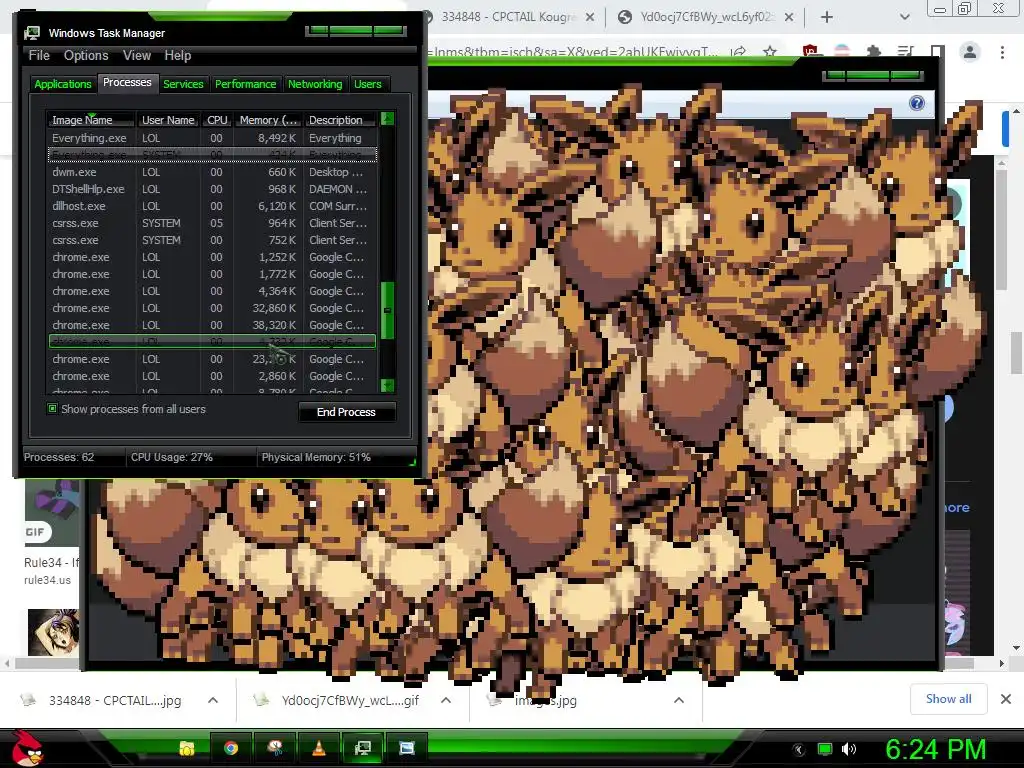Close the Yd0ocj7CfBWy_wcL6yf02 tab
This screenshot has height=768, width=1024.
[x=789, y=17]
